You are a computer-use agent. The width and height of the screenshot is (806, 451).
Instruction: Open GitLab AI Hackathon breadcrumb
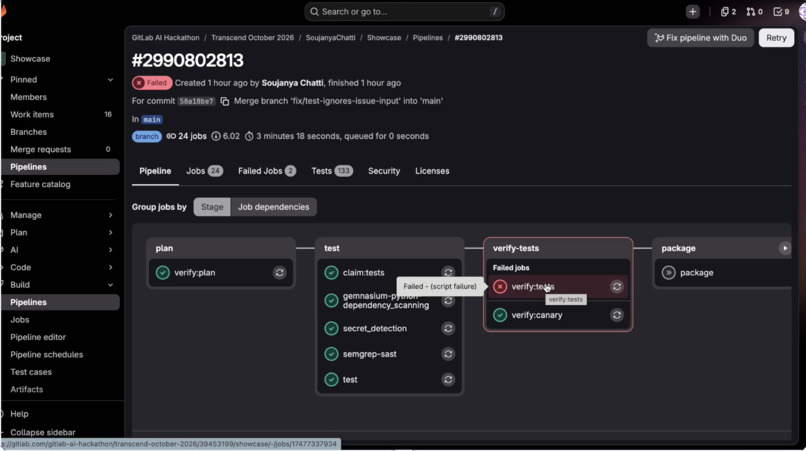[x=166, y=38]
